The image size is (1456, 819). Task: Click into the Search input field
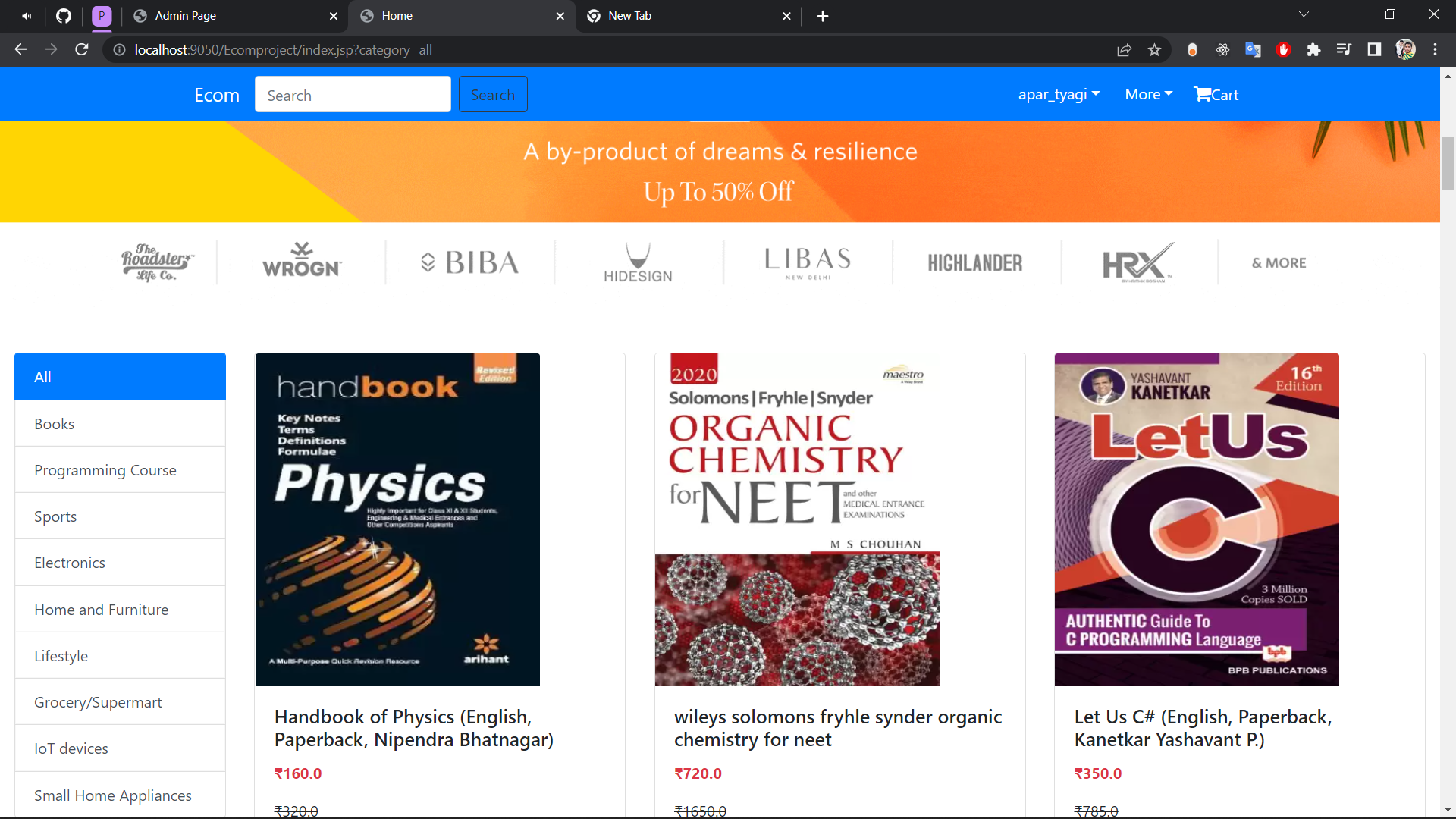tap(353, 95)
